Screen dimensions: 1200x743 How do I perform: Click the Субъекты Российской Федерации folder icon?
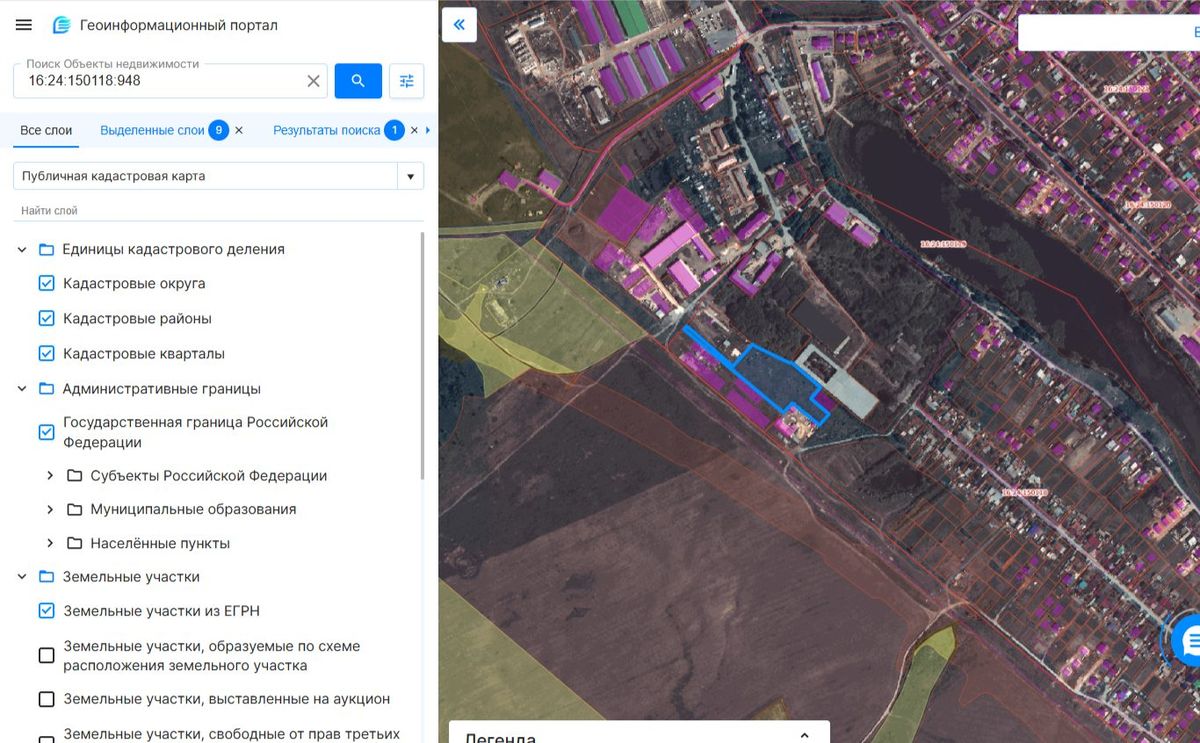(74, 475)
